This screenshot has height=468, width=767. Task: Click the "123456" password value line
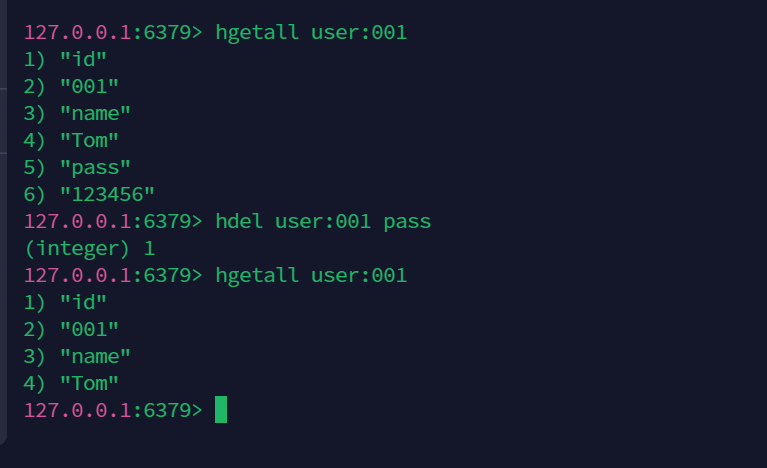point(107,194)
